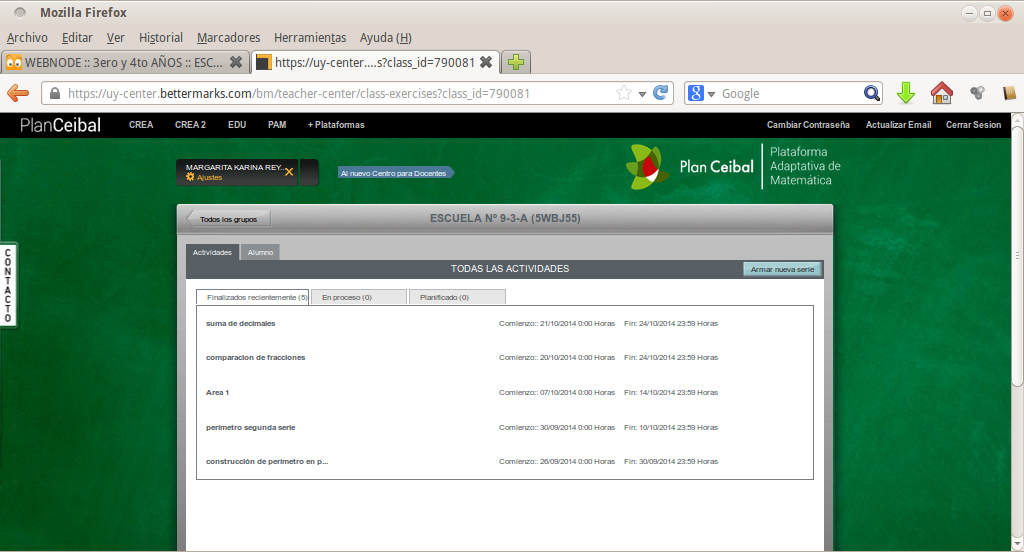This screenshot has height=552, width=1024.
Task: Click the magnifier search icon in the Google box
Action: (x=872, y=93)
